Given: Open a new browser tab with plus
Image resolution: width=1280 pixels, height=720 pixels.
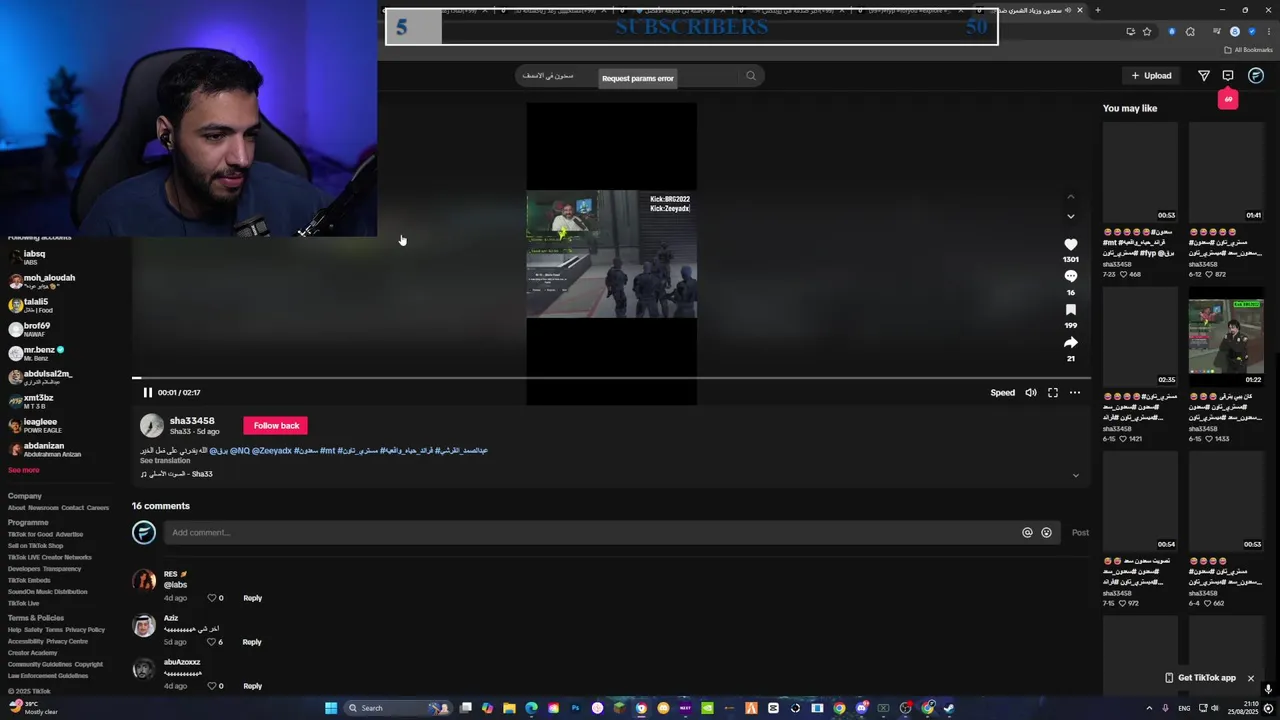Looking at the screenshot, I should coord(1097,10).
